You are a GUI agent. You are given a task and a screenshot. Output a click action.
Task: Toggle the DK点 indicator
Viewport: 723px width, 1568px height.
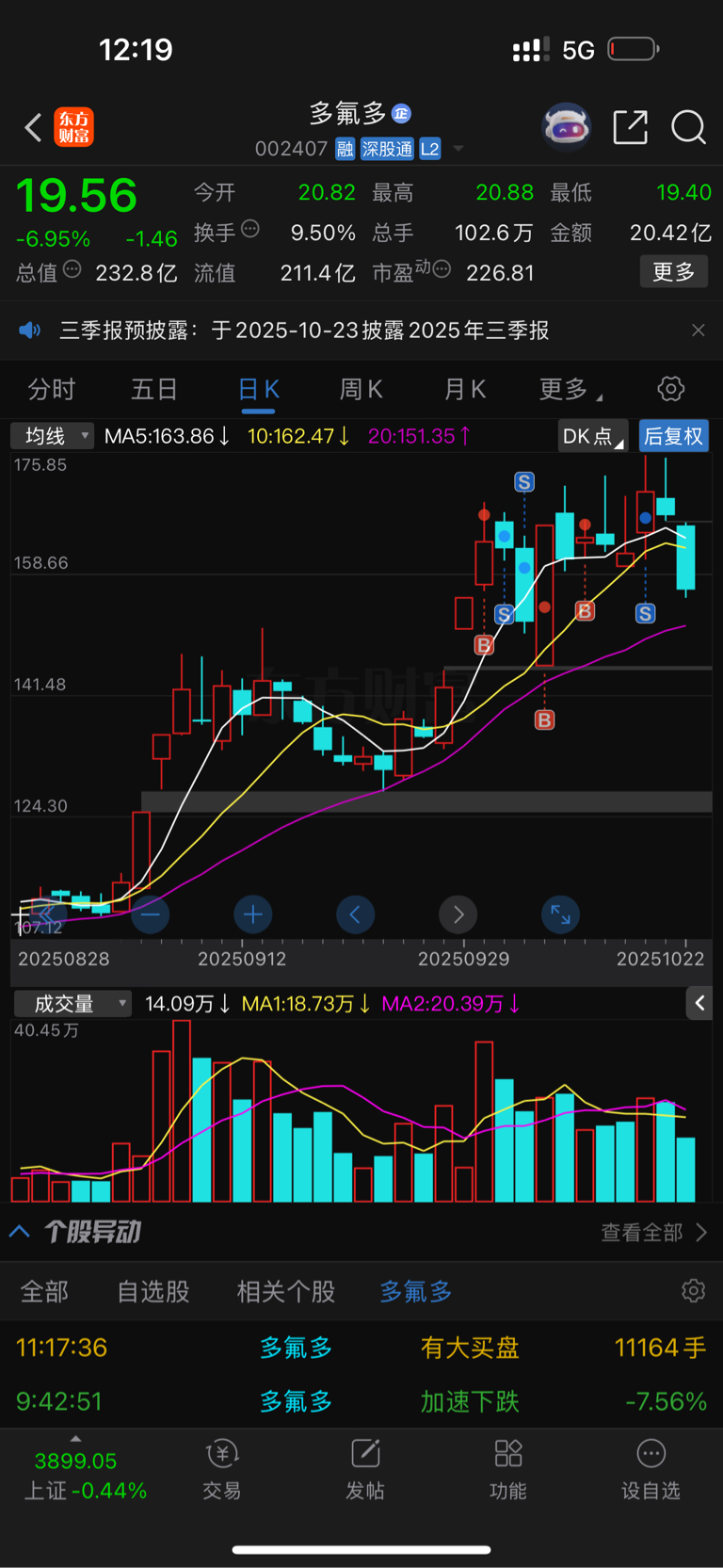coord(592,436)
